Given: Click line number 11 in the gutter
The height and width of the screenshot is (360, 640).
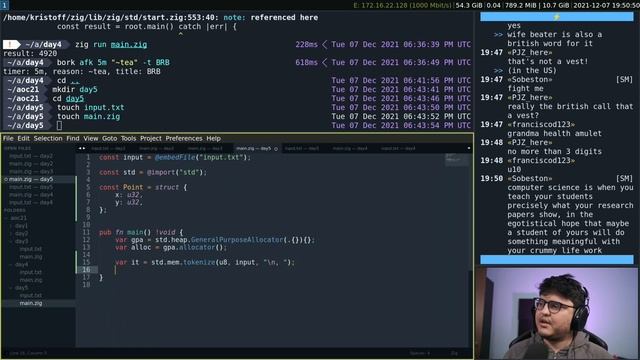Looking at the screenshot, I should [x=86, y=232].
